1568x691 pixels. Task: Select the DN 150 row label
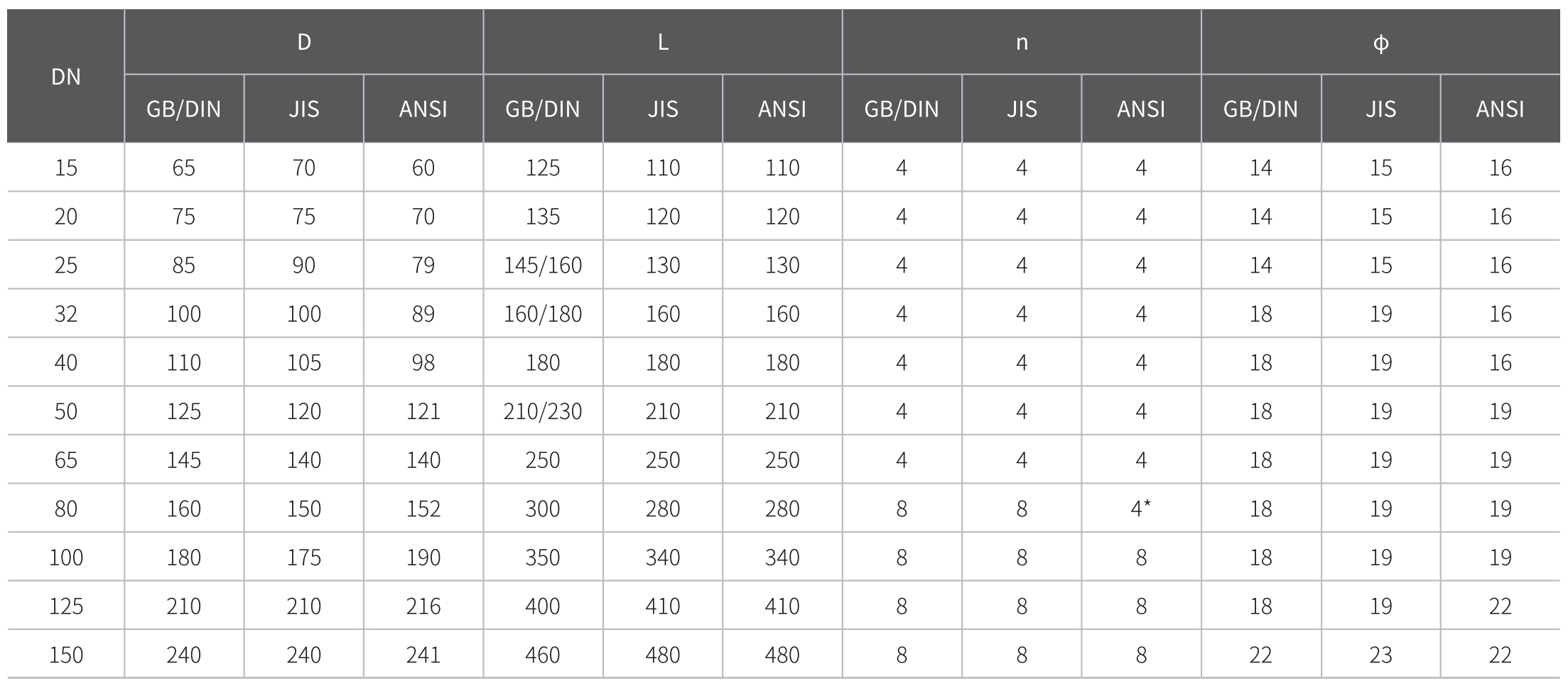66,655
